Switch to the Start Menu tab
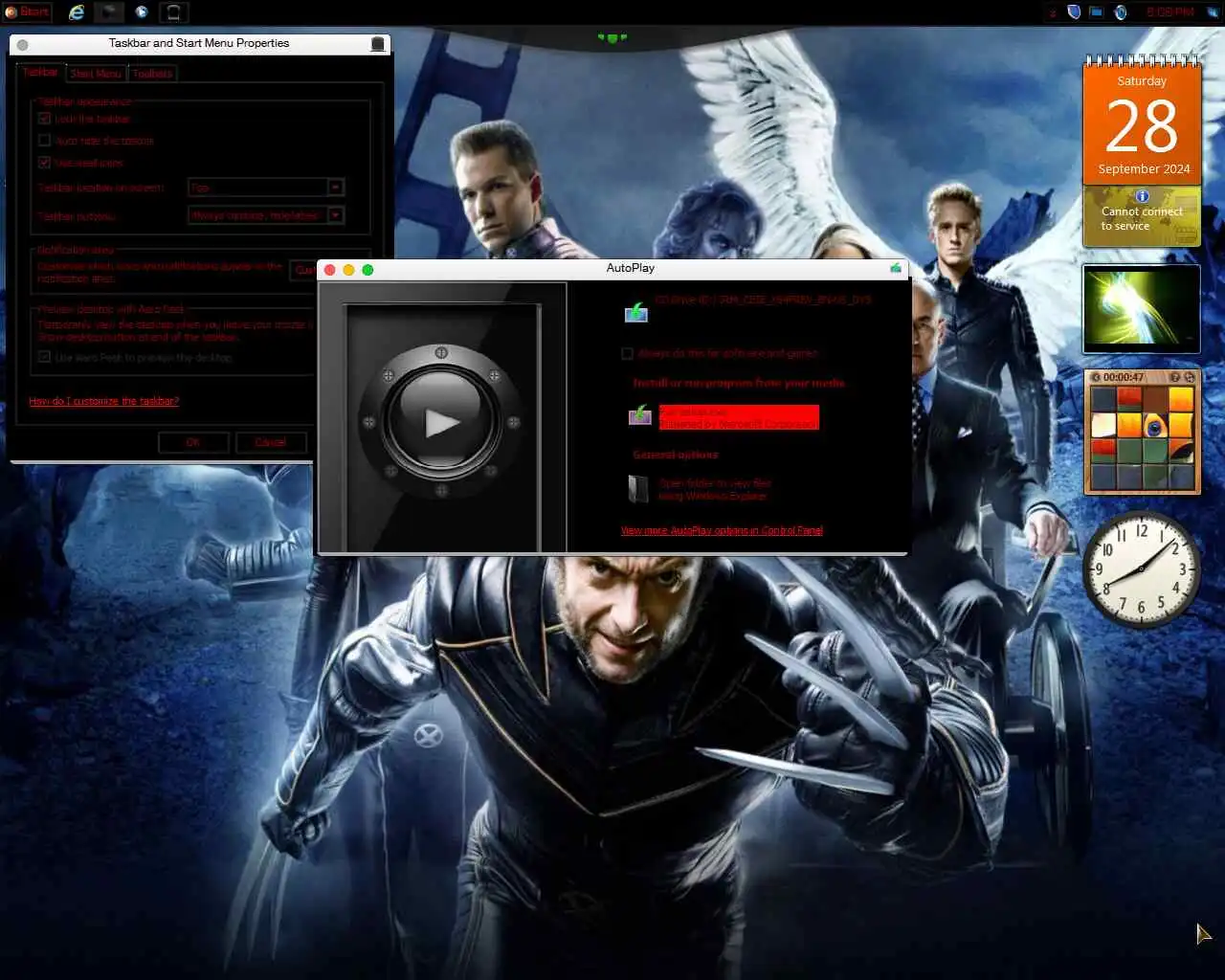The height and width of the screenshot is (980, 1225). pyautogui.click(x=96, y=74)
